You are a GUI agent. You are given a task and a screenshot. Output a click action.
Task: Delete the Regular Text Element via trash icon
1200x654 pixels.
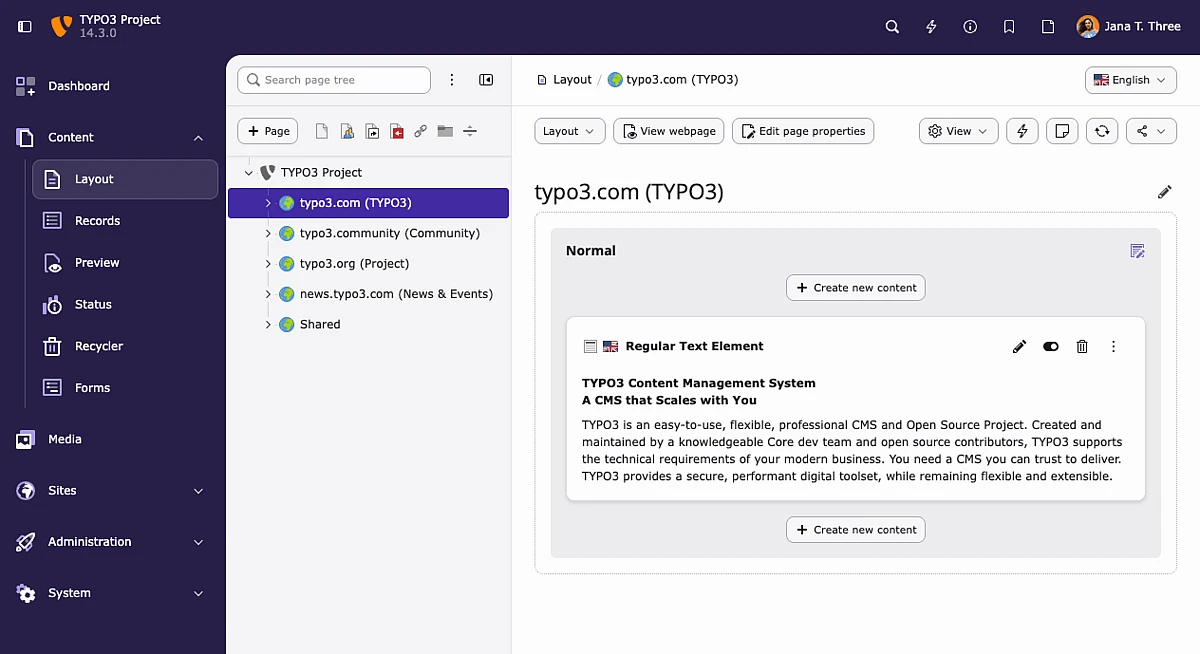coord(1081,347)
